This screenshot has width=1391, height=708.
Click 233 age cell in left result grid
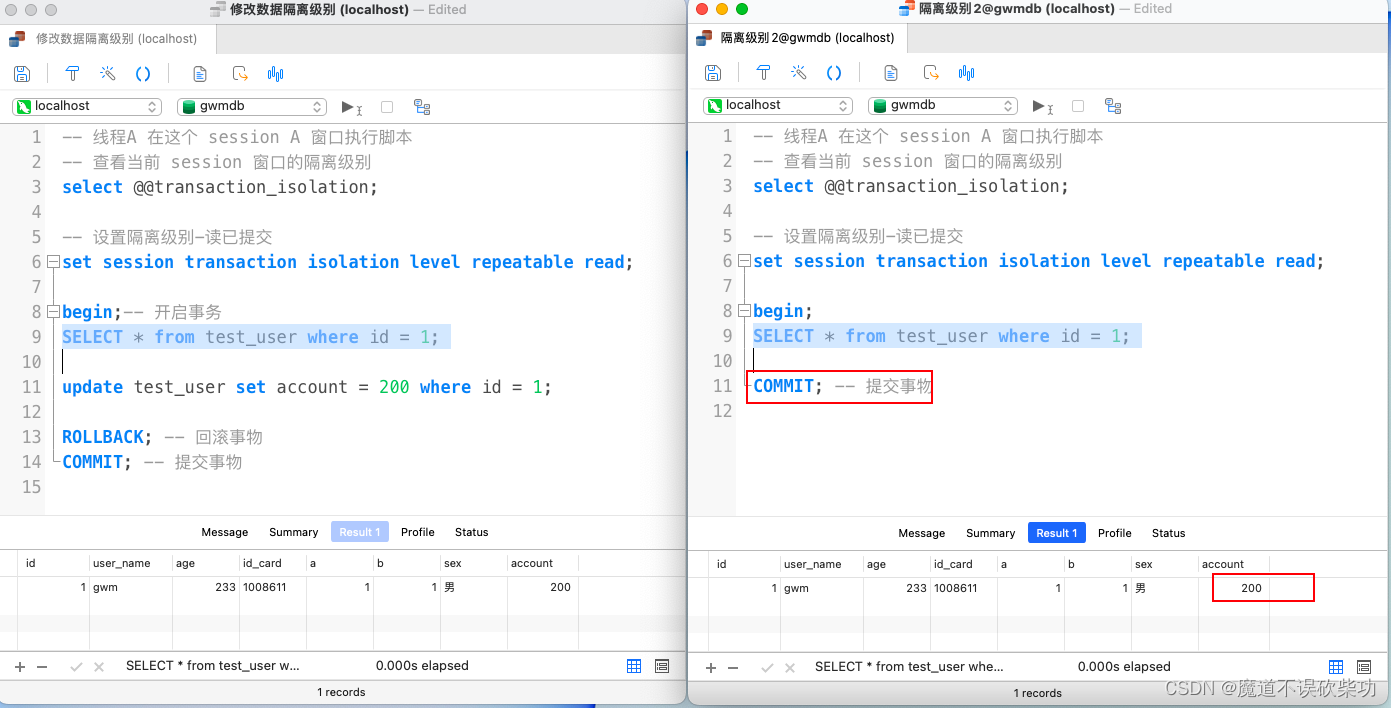coord(206,587)
